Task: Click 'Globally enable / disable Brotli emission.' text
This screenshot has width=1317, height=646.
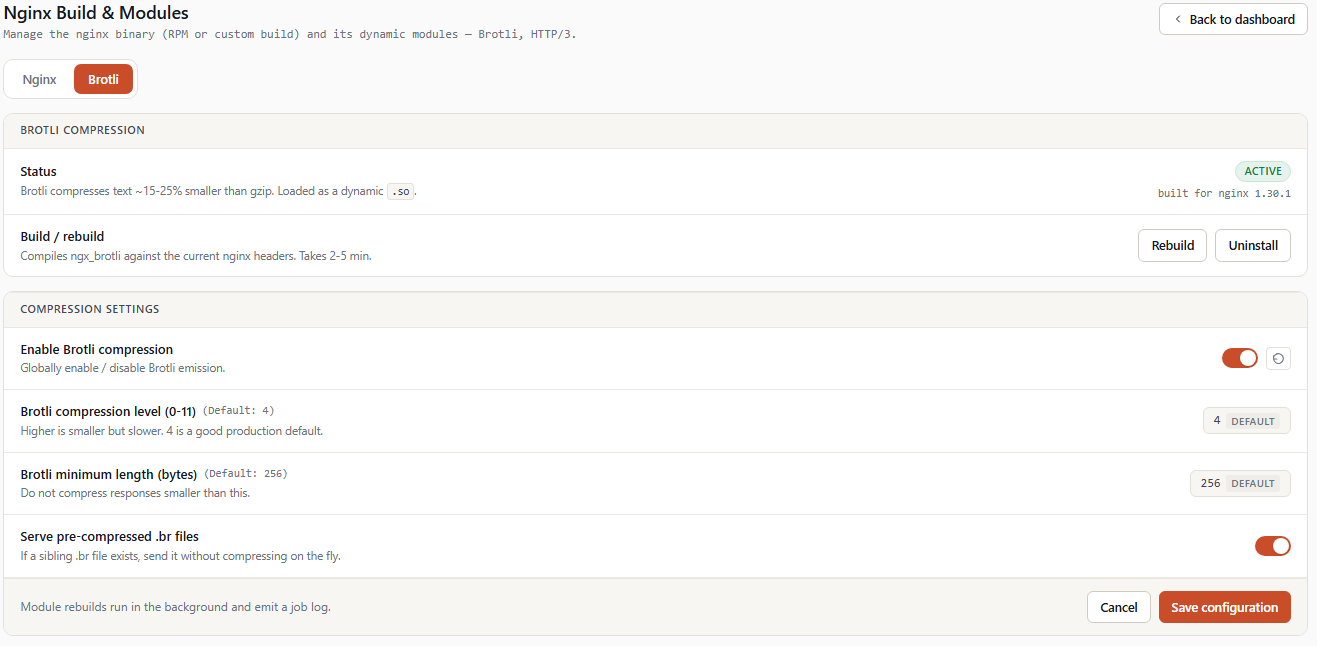Action: [x=123, y=368]
